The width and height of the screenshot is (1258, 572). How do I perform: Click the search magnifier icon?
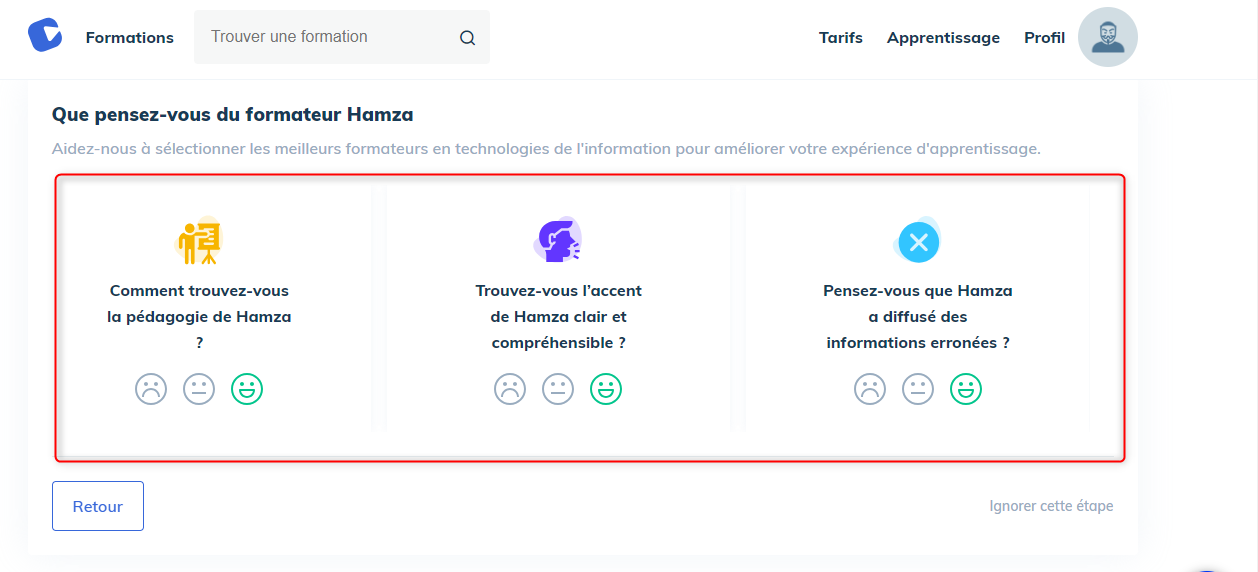pyautogui.click(x=467, y=38)
